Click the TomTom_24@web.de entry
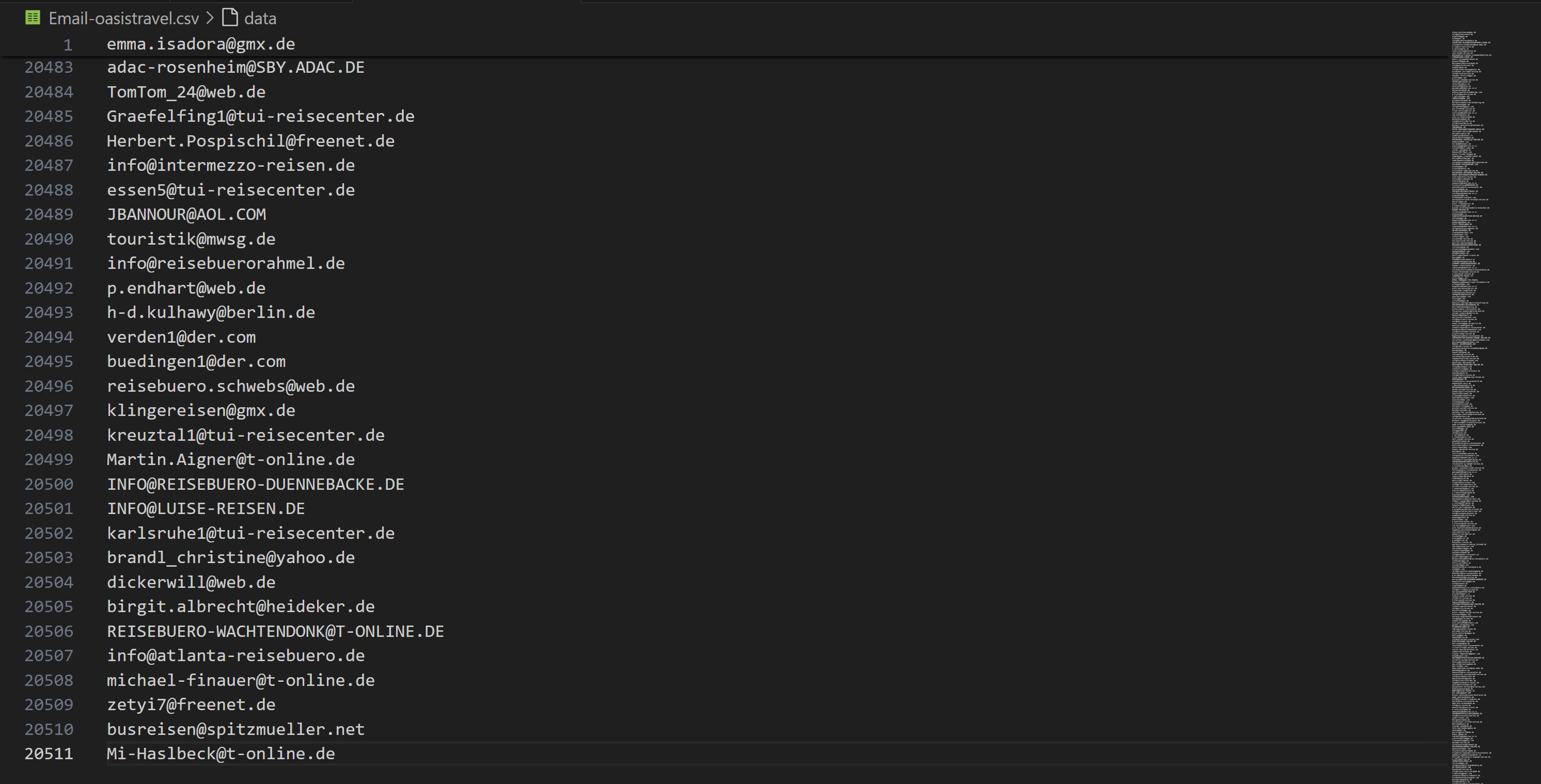This screenshot has height=784, width=1541. pyautogui.click(x=186, y=92)
